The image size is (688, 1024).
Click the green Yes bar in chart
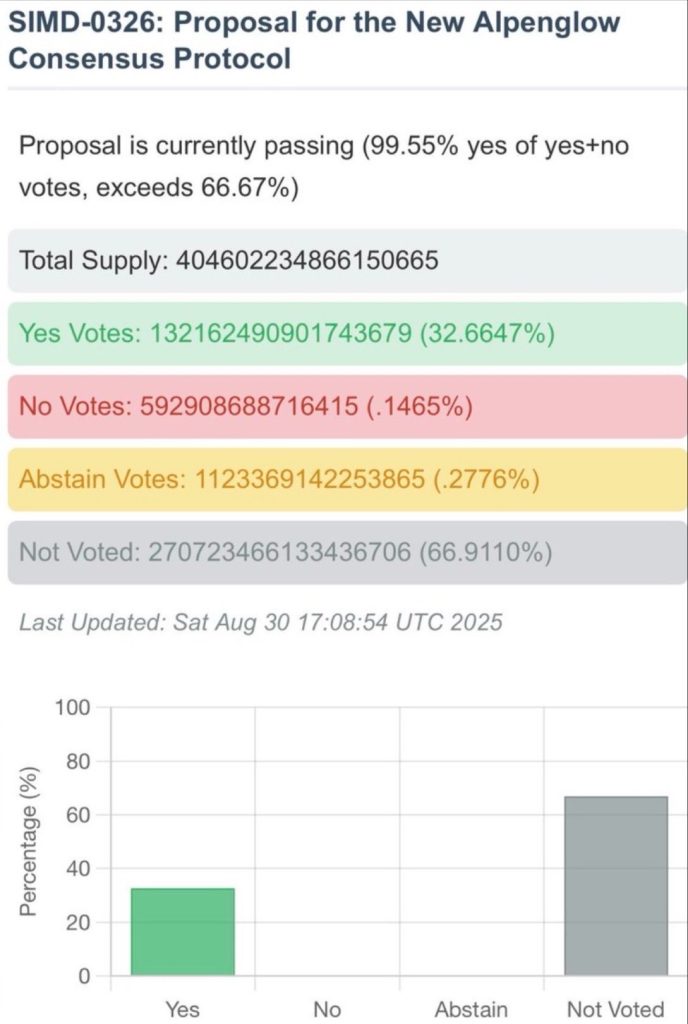183,932
